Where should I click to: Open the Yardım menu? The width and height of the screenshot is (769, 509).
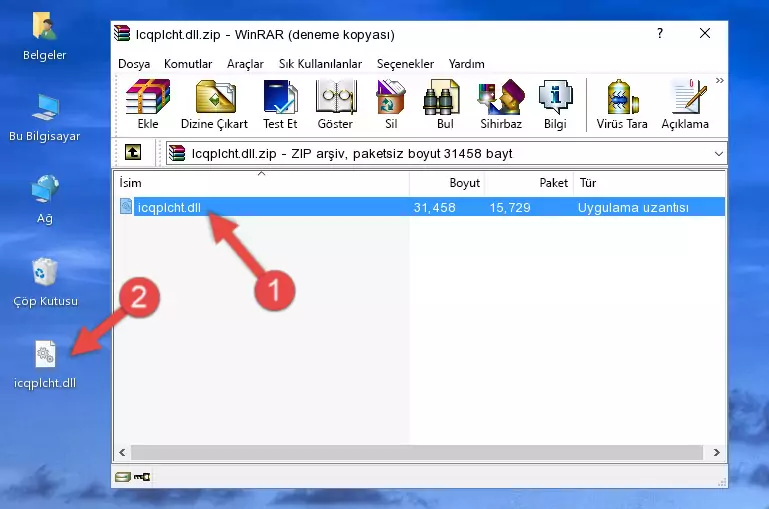pyautogui.click(x=466, y=64)
